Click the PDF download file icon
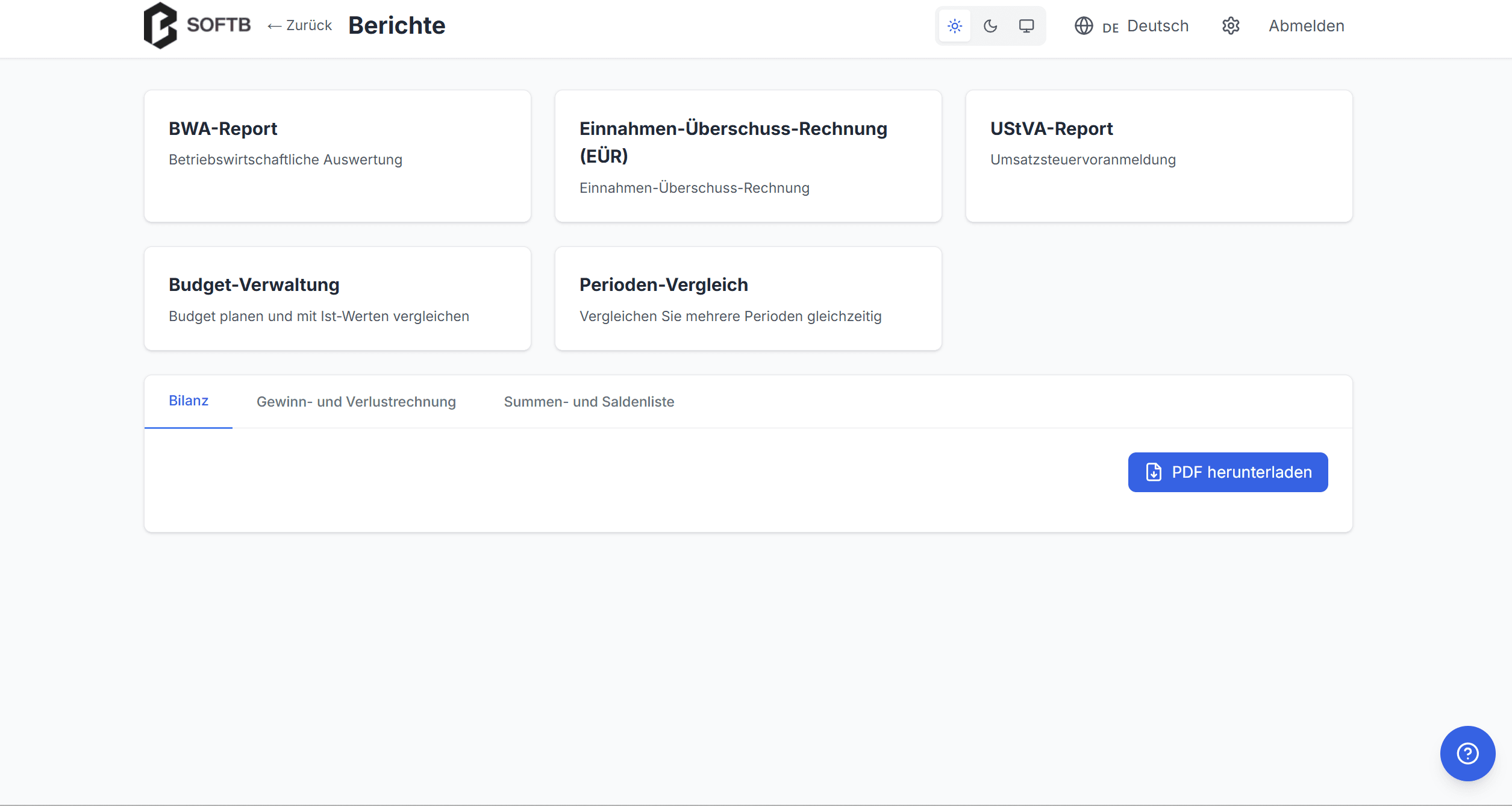The image size is (1512, 806). 1154,472
